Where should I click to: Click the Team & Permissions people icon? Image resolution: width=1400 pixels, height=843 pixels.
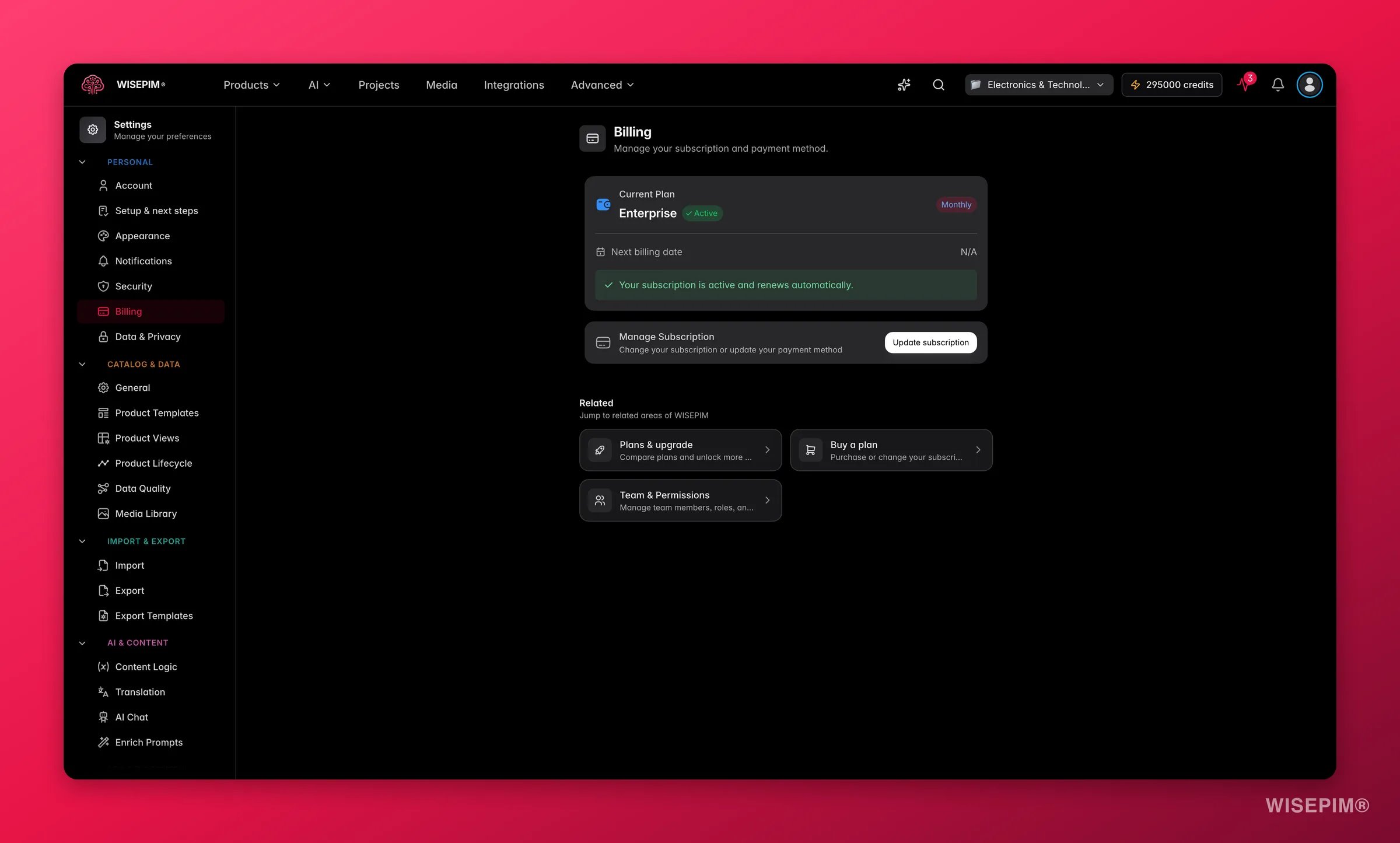coord(600,500)
